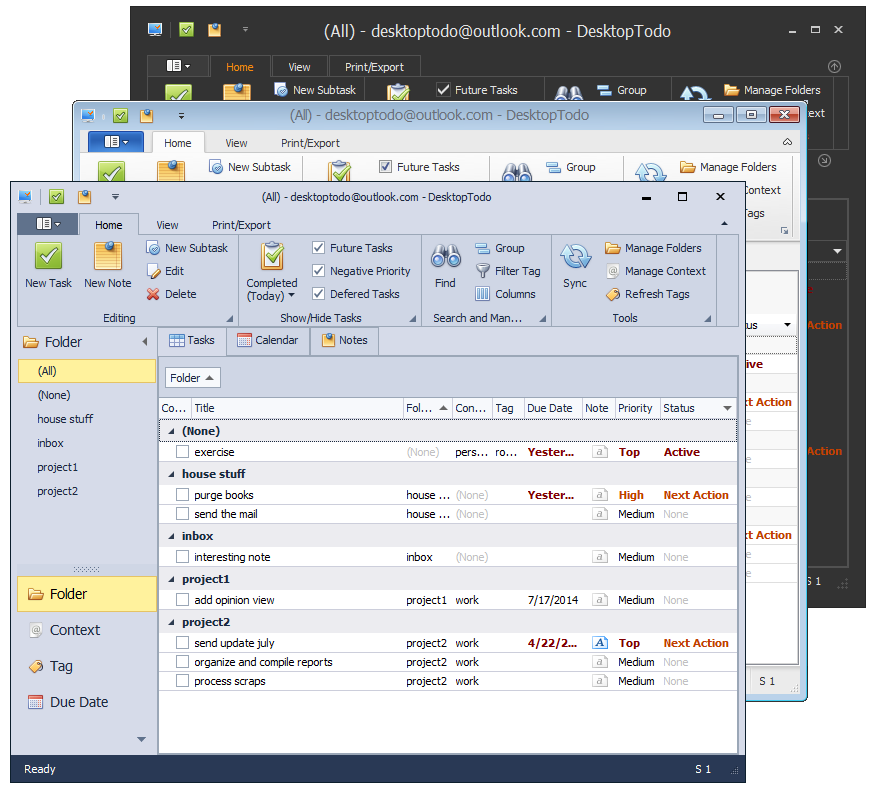Click Refresh Tags

coord(647,294)
